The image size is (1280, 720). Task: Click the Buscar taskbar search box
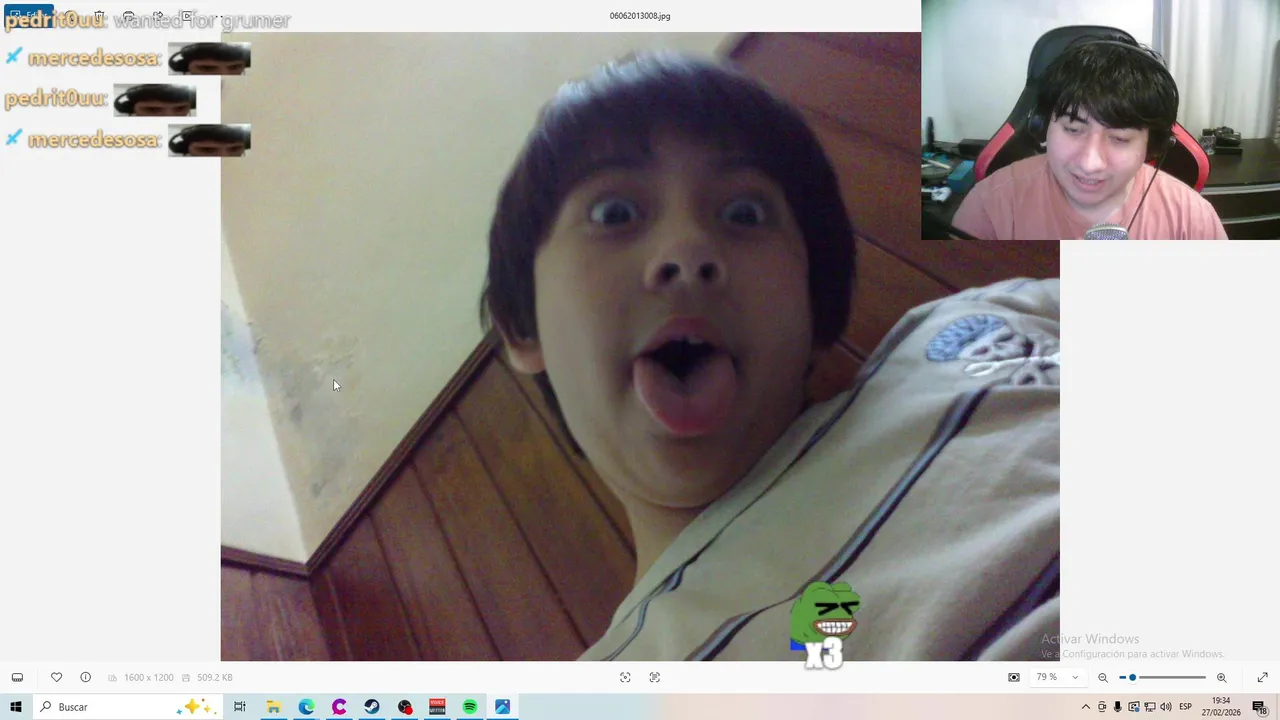[x=128, y=707]
